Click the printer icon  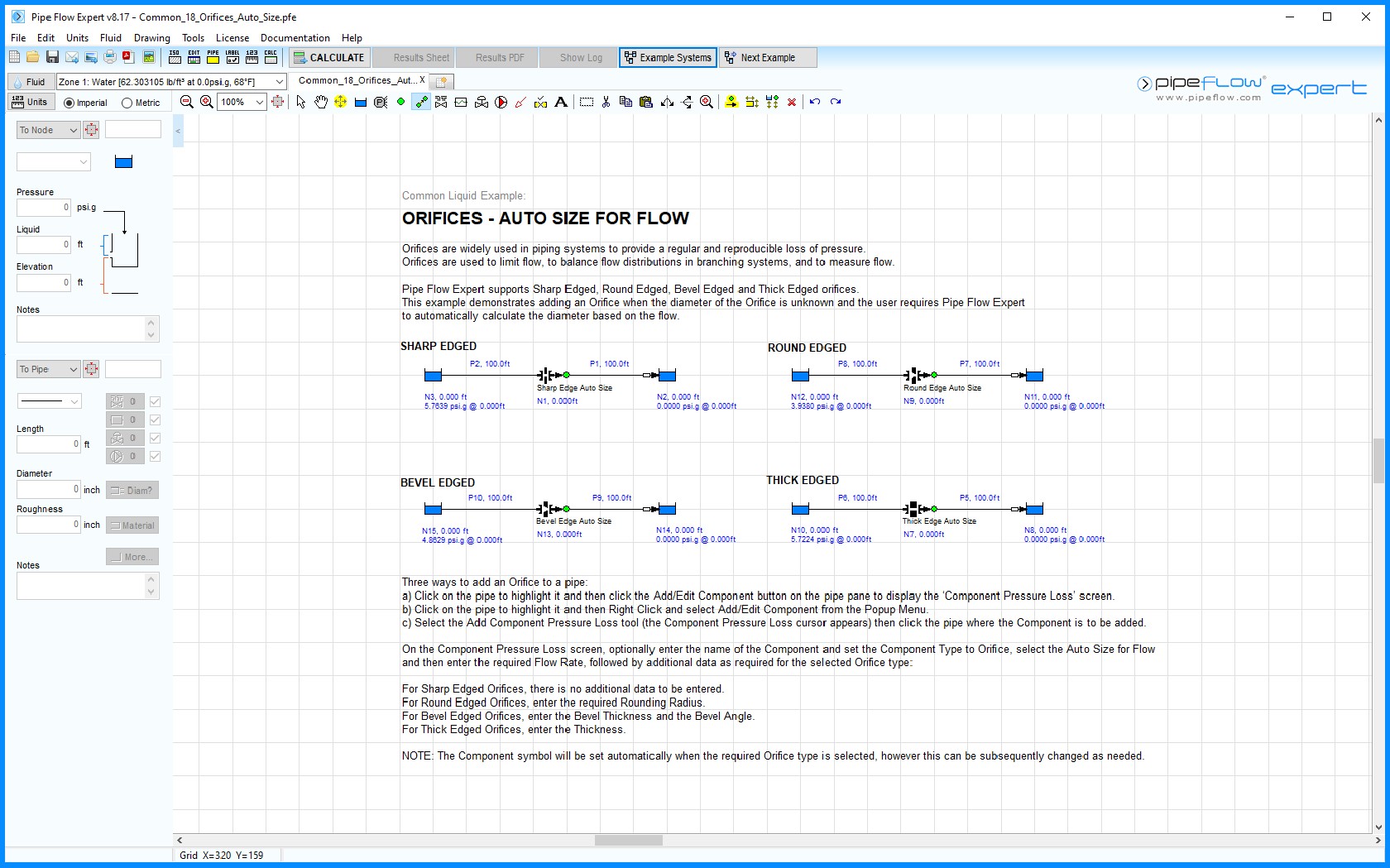pyautogui.click(x=110, y=57)
